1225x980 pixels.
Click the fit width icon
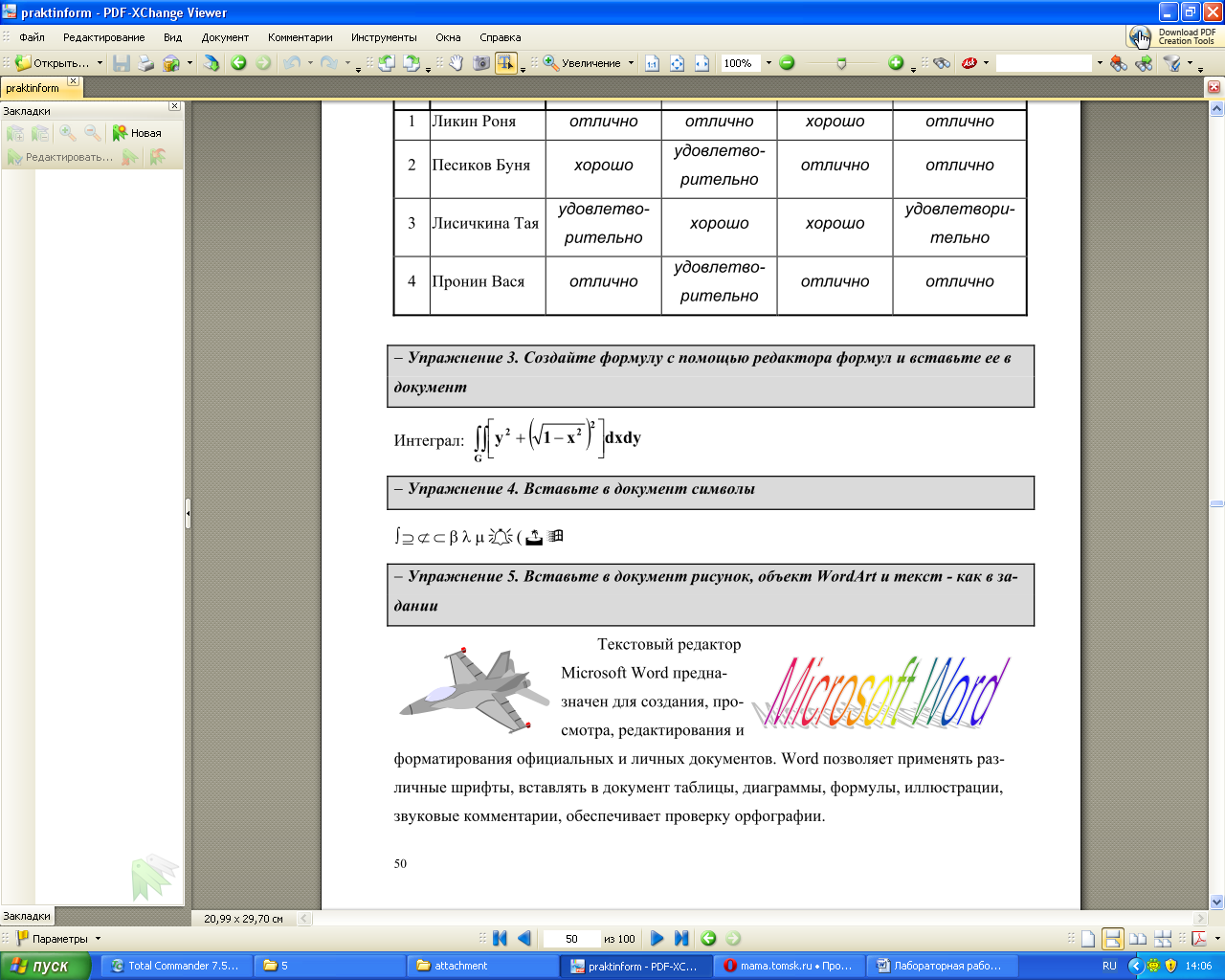click(702, 63)
